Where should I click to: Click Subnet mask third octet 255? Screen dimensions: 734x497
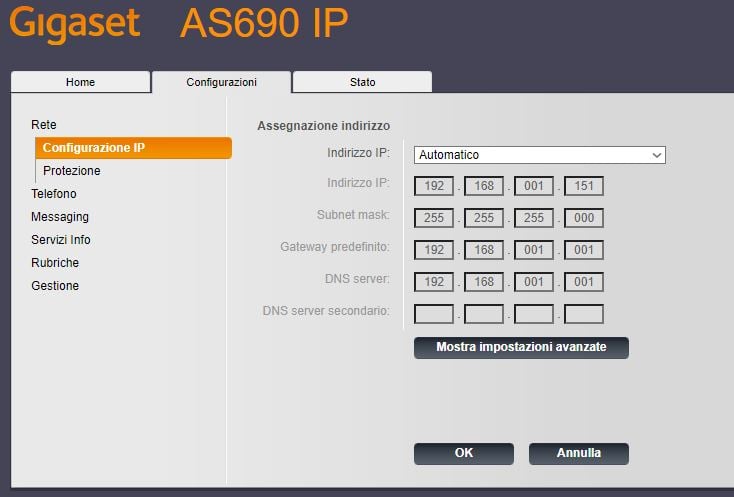pos(534,218)
